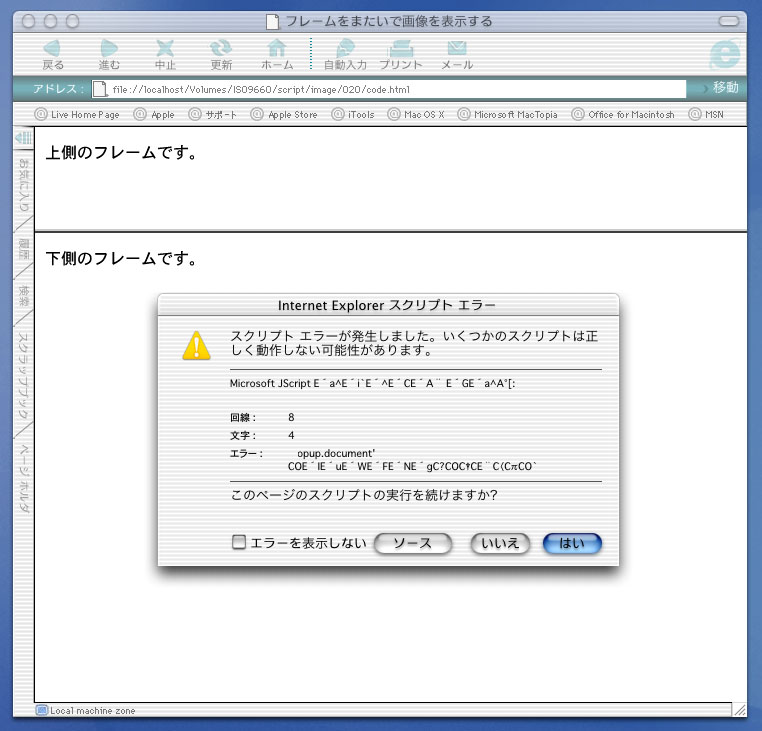This screenshot has height=731, width=762.
Task: Click the AutoFill (自動入力) icon
Action: pyautogui.click(x=346, y=48)
